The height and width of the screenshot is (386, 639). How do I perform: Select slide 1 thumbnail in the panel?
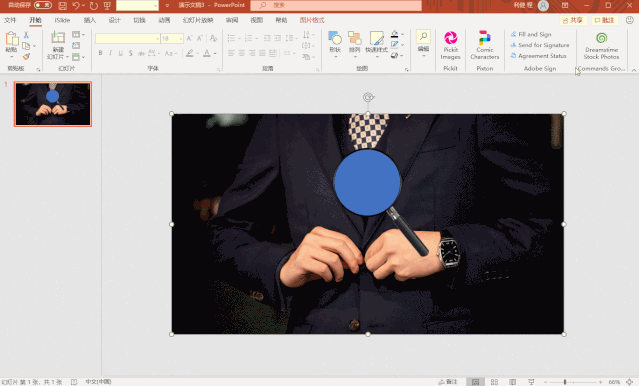[x=53, y=104]
